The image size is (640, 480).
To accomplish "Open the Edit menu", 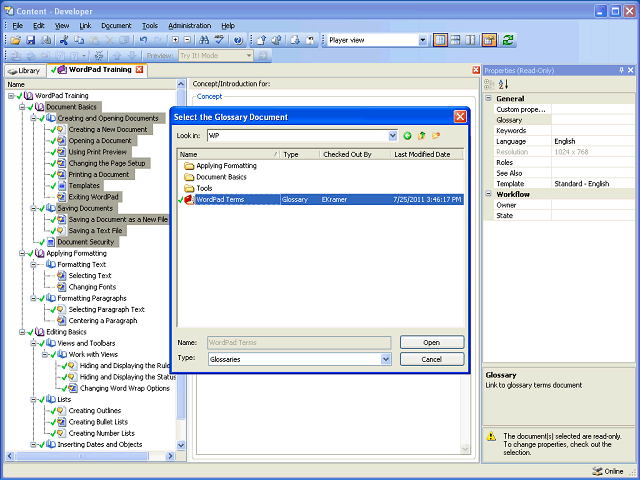I will (39, 26).
